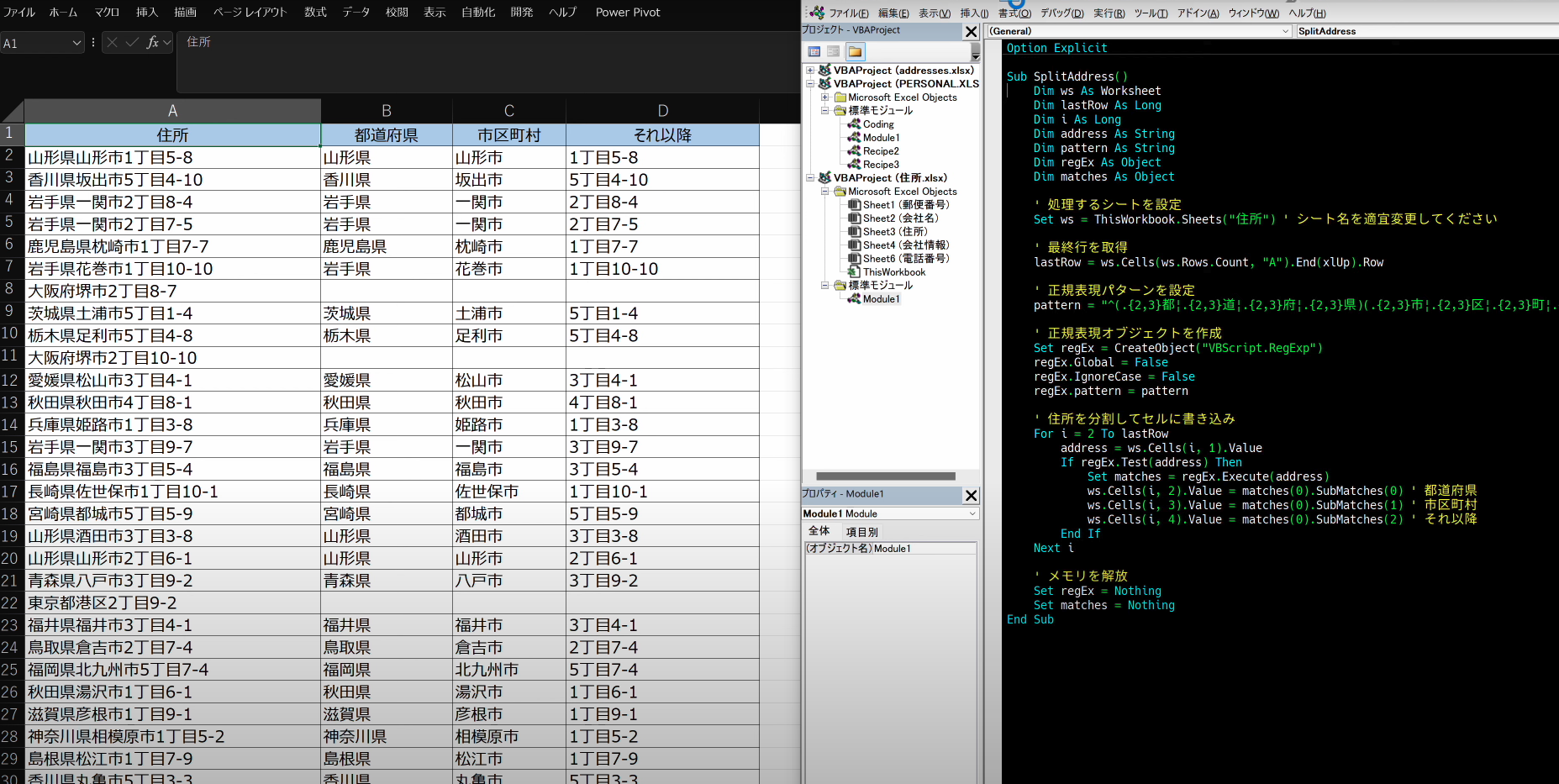This screenshot has width=1559, height=784.
Task: Open VBE デバッグ(D) menu
Action: click(x=1062, y=13)
